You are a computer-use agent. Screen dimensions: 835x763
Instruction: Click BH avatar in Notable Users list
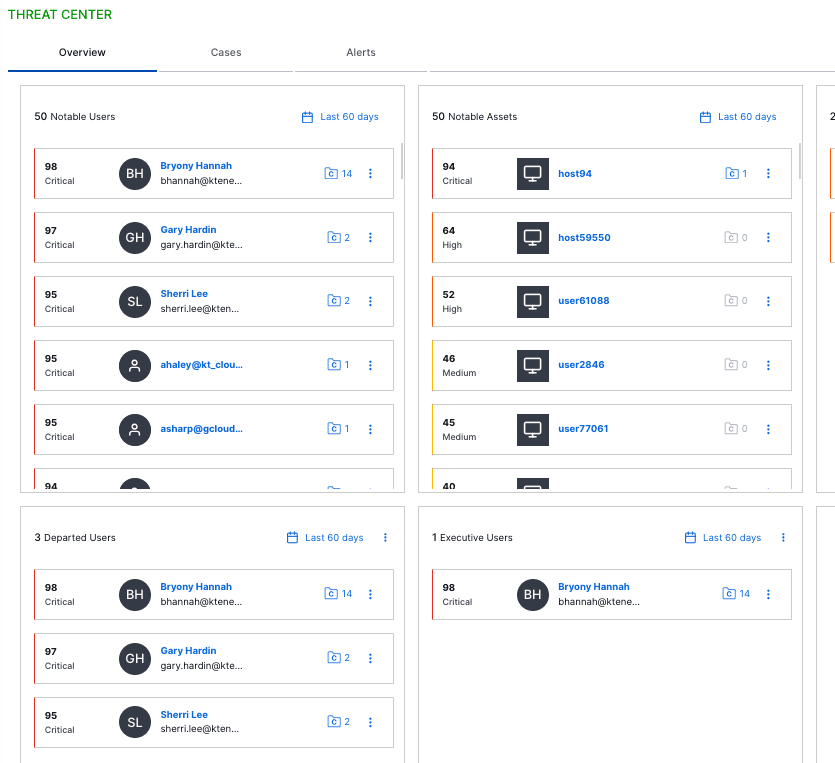pos(135,174)
